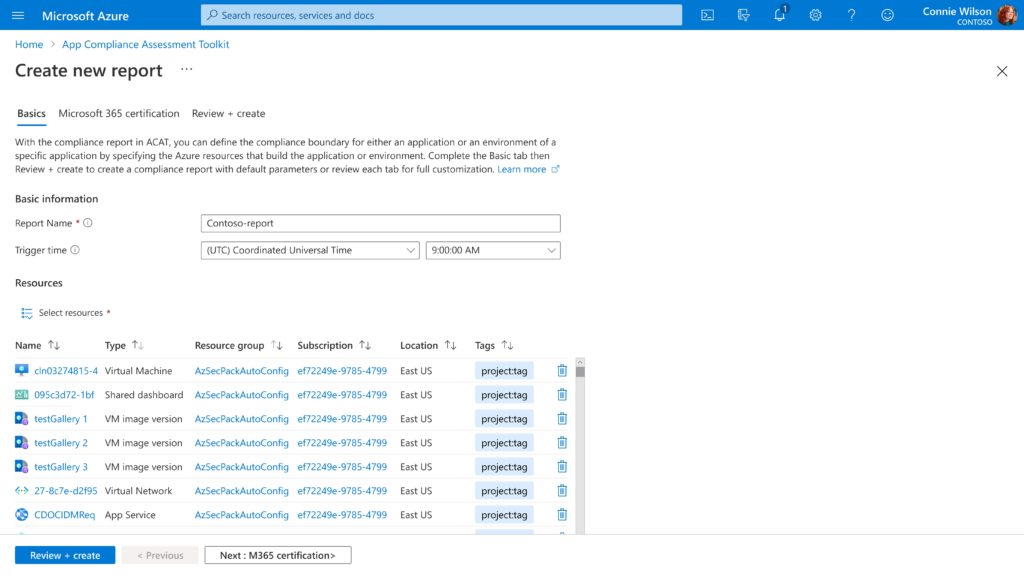
Task: Open the Learn more link
Action: (x=524, y=169)
